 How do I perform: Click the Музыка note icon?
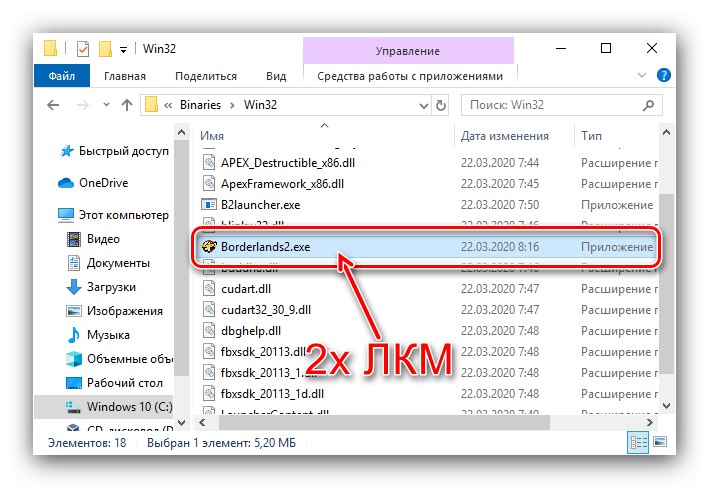coord(73,335)
